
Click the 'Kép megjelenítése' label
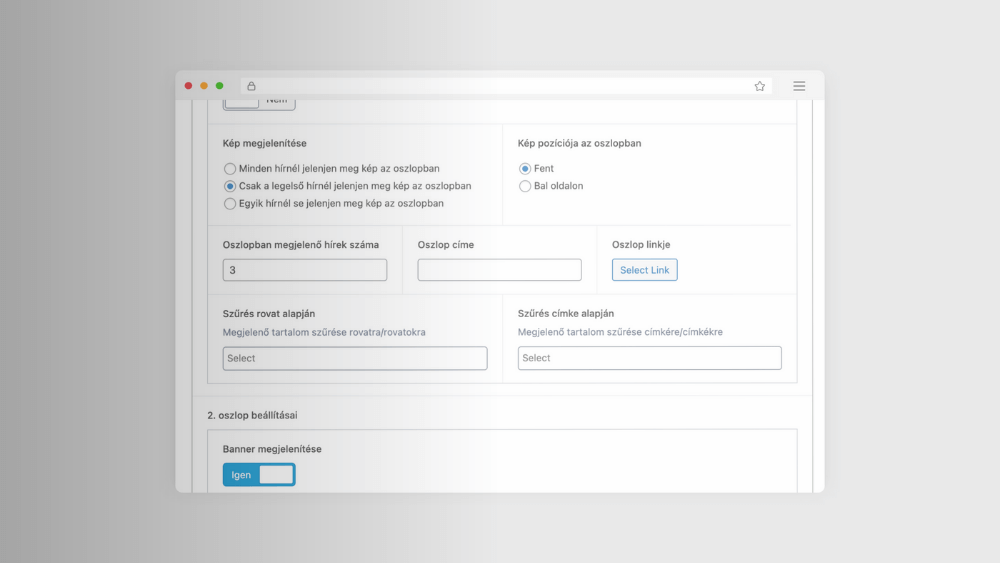pos(265,143)
